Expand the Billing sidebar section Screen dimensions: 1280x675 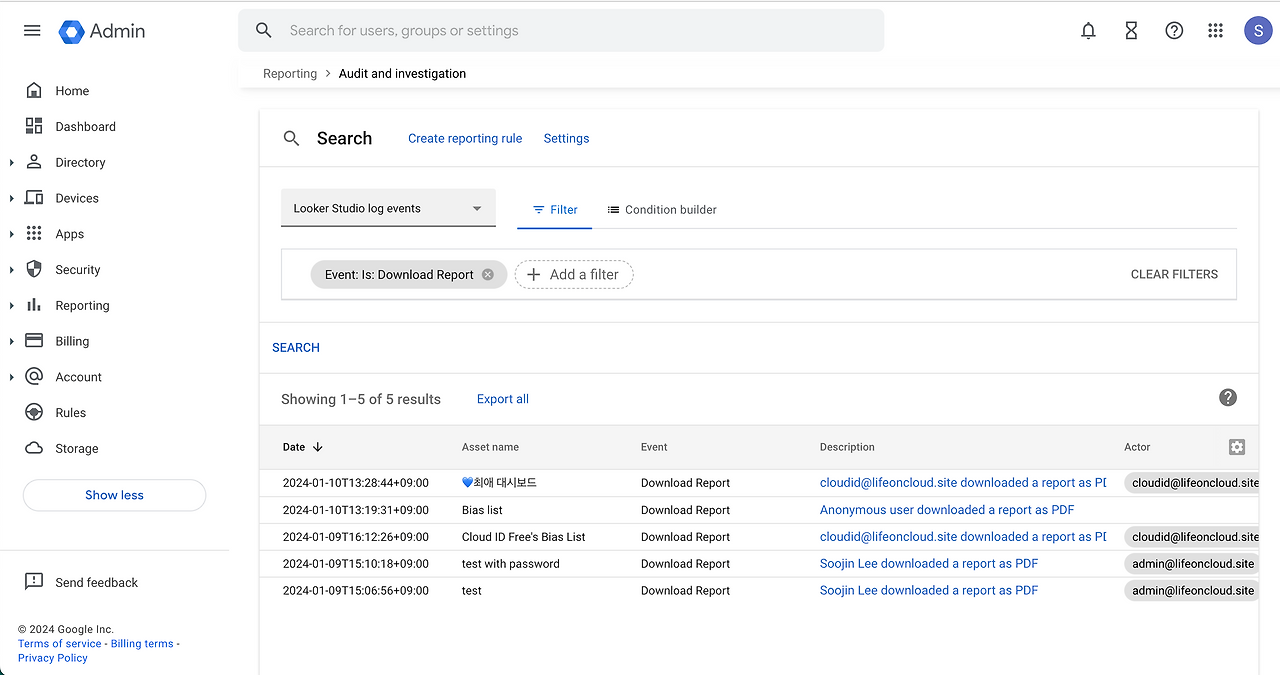(12, 341)
